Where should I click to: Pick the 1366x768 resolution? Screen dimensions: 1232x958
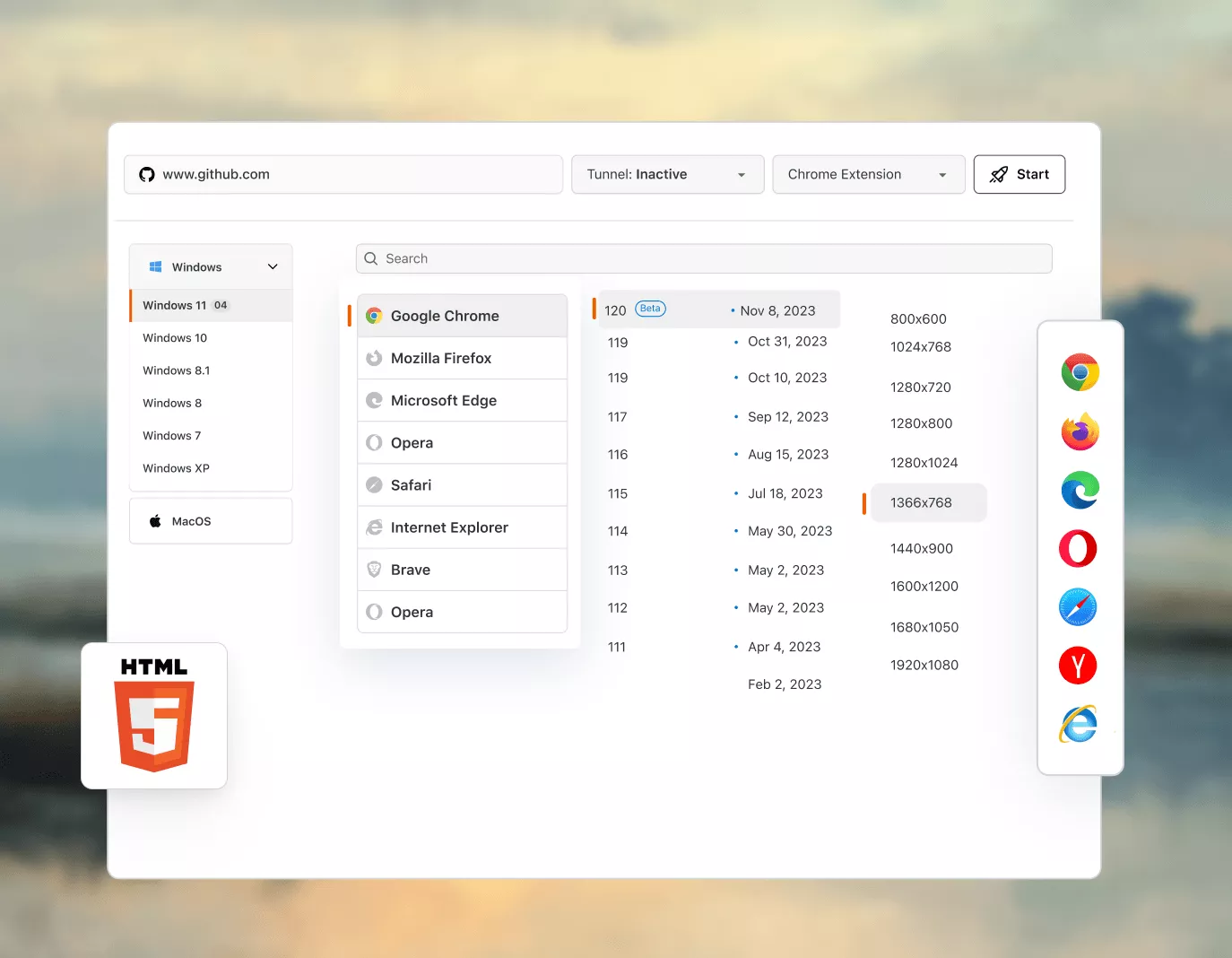click(929, 503)
